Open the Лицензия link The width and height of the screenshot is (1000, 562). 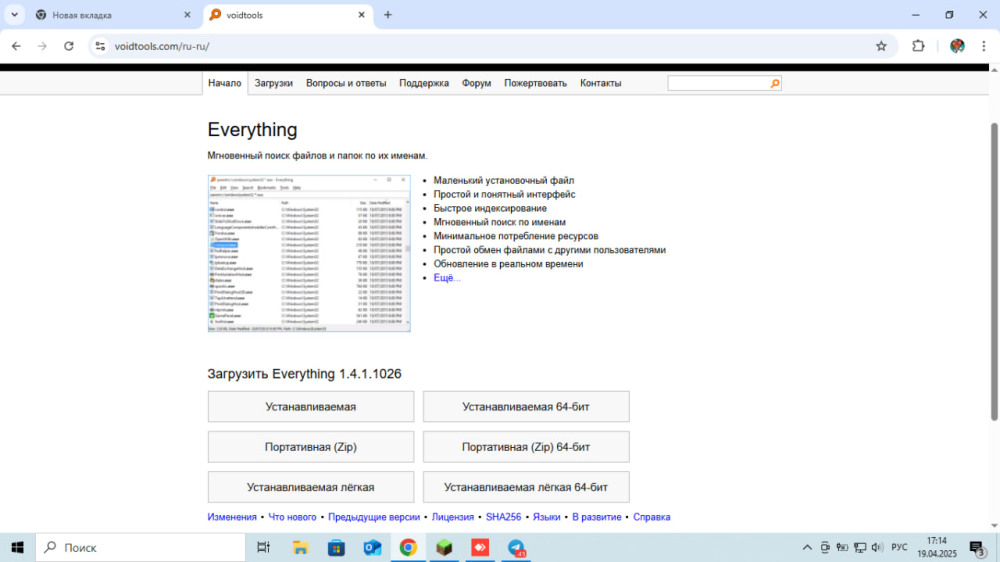(x=453, y=517)
